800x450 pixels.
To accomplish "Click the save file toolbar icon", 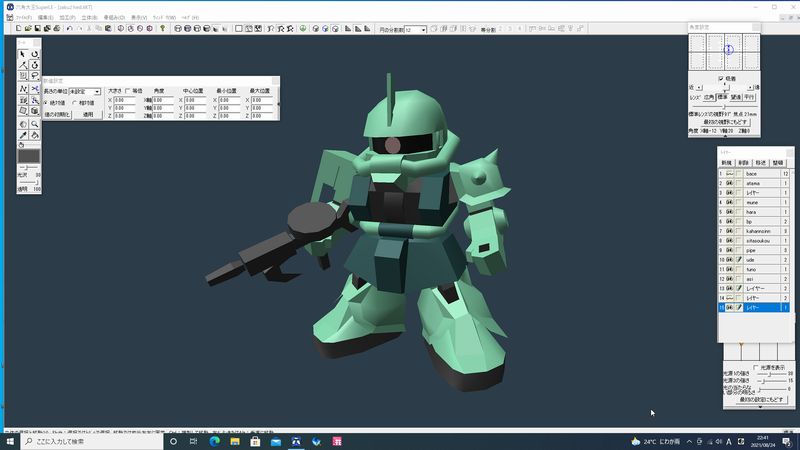I will click(x=38, y=29).
